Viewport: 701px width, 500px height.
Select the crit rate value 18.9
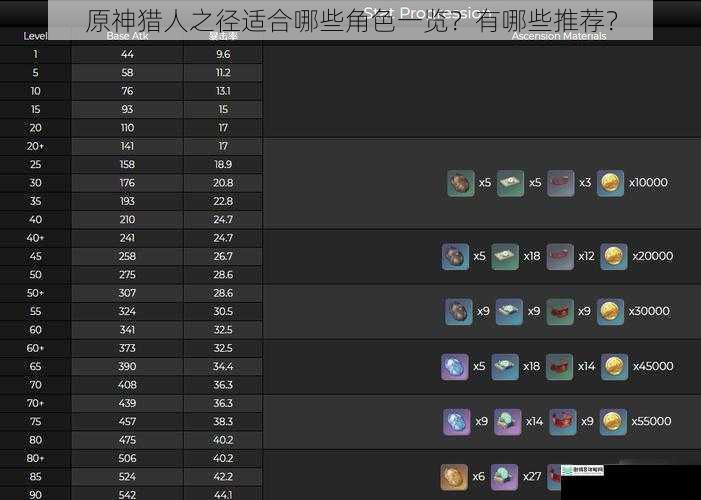(x=223, y=165)
